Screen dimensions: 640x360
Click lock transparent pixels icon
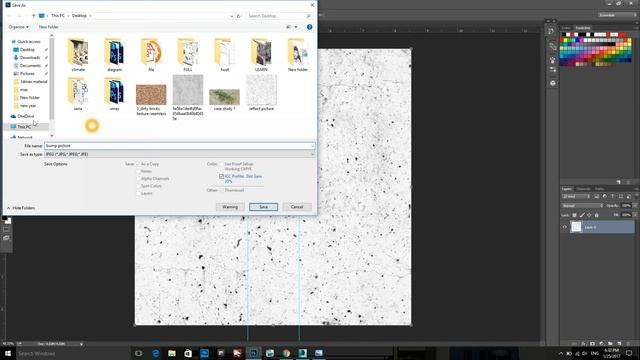pos(574,215)
